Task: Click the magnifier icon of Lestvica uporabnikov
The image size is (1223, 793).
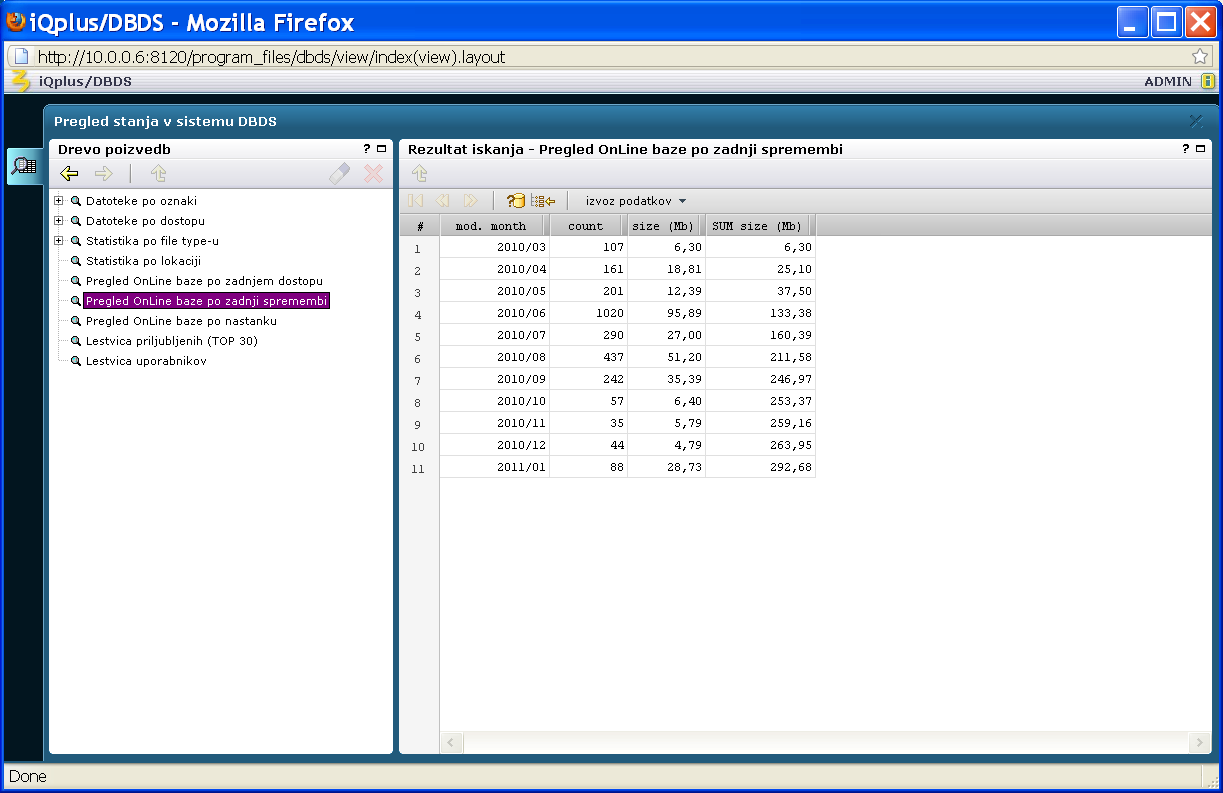Action: [x=75, y=361]
